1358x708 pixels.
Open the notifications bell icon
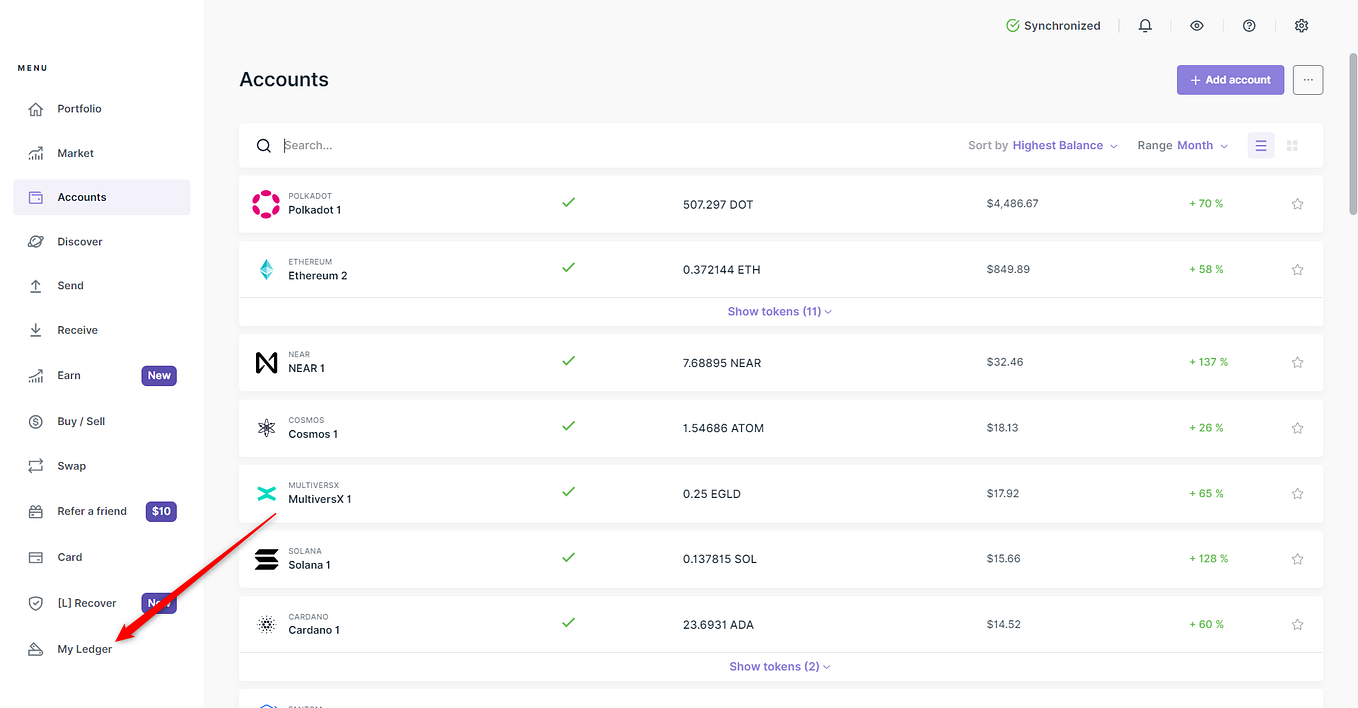1145,26
